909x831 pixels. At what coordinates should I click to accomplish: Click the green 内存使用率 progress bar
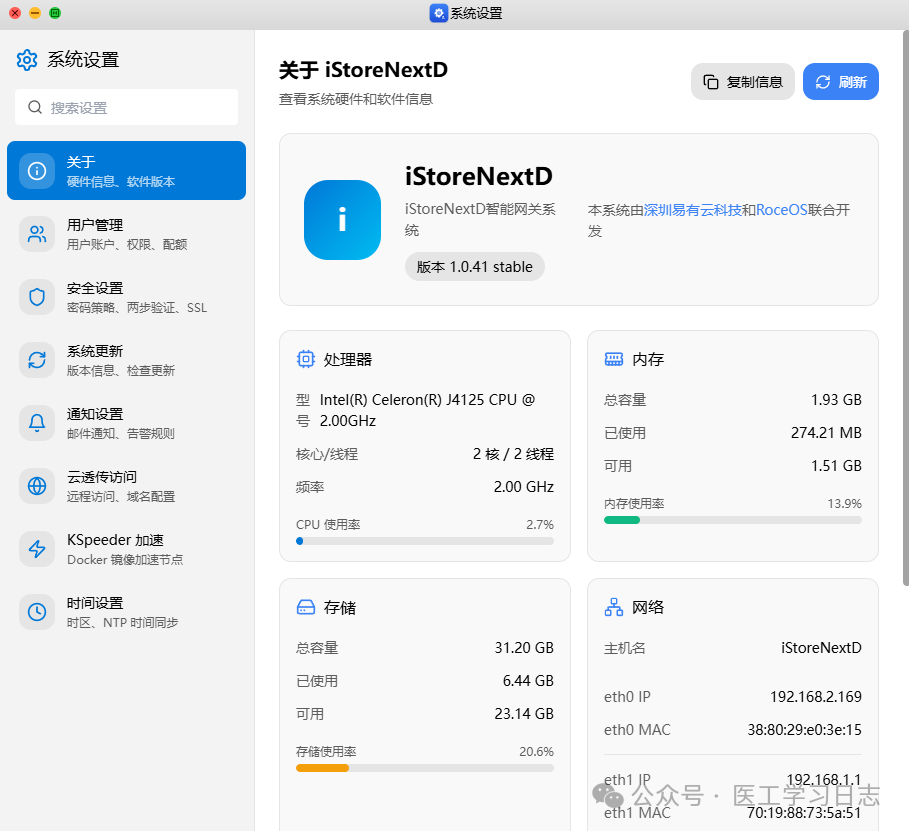pyautogui.click(x=733, y=520)
